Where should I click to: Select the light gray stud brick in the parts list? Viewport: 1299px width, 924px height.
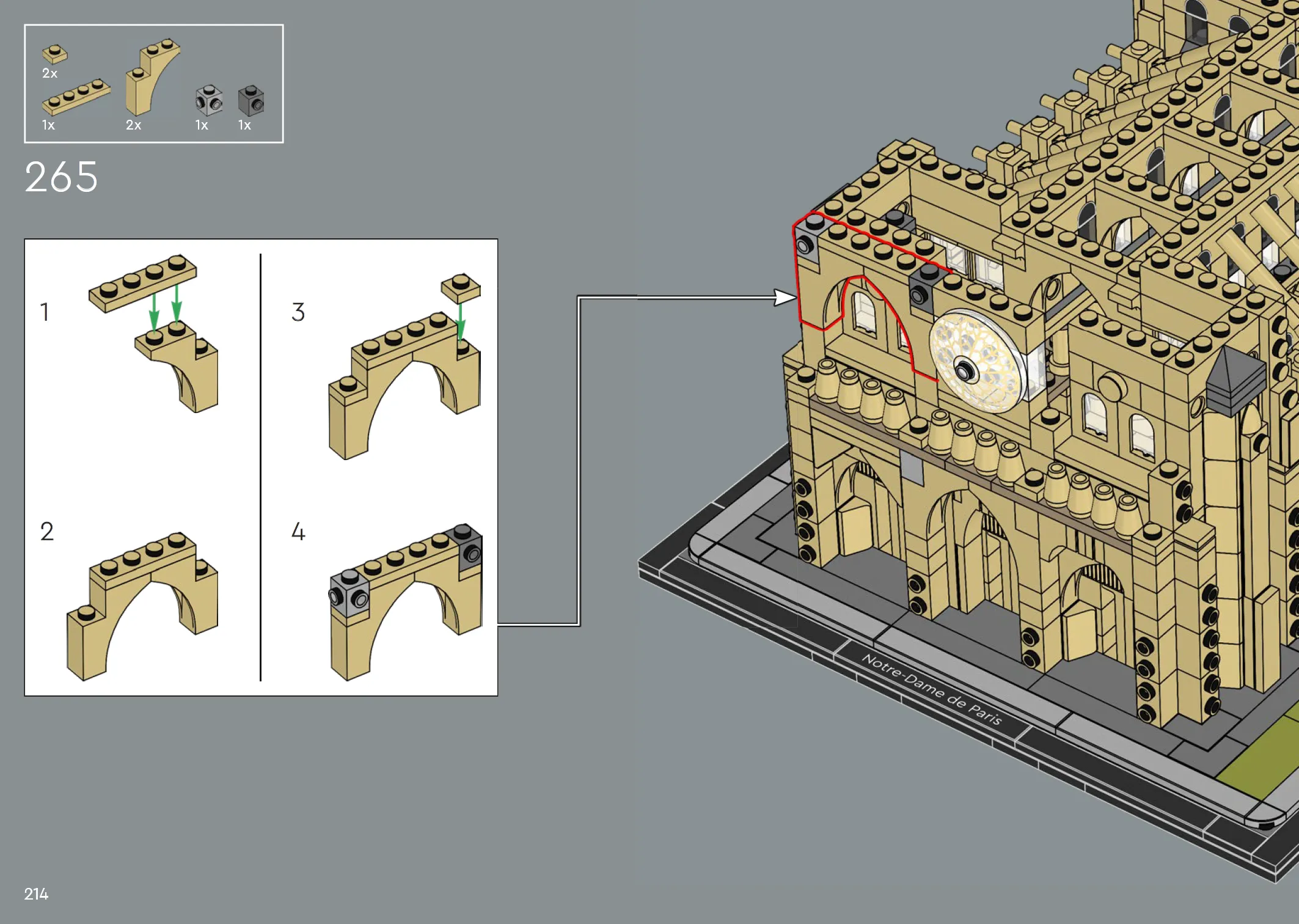209,100
